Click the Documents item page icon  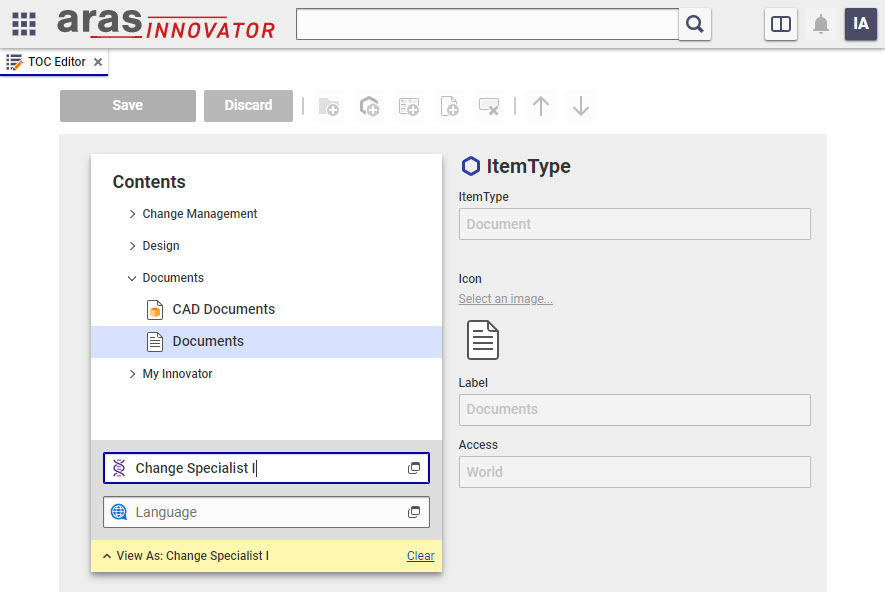point(155,342)
